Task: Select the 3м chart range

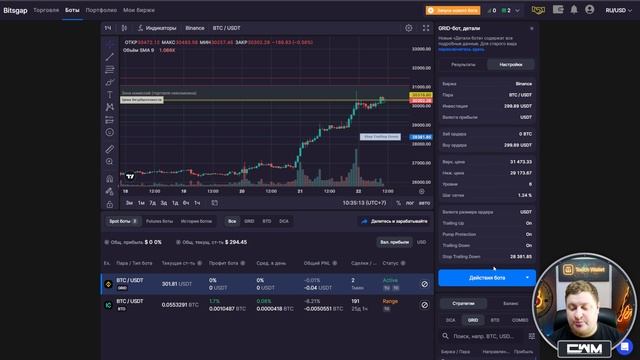Action: coord(129,203)
